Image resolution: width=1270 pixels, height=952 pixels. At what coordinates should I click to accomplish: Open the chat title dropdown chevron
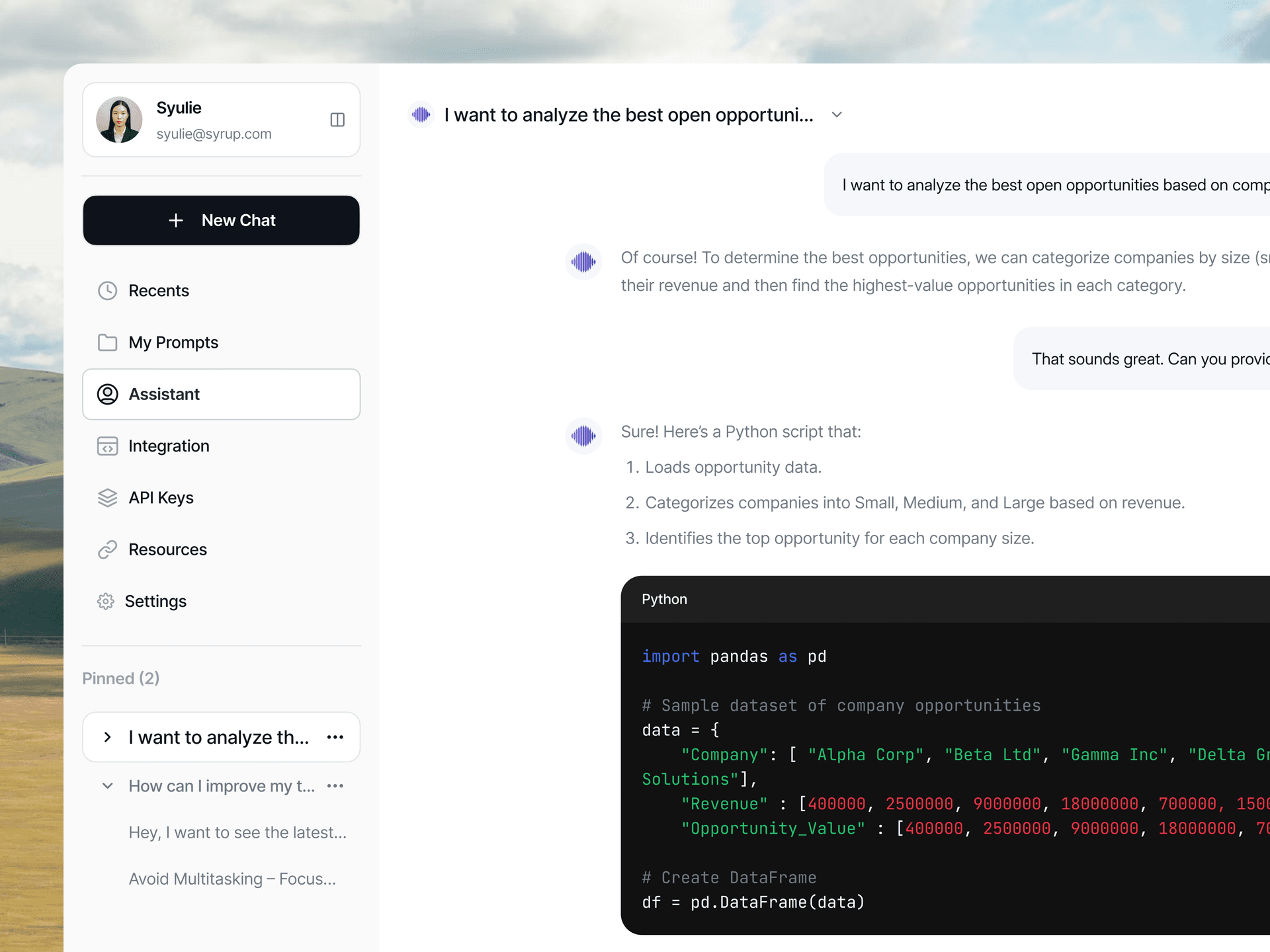(837, 115)
